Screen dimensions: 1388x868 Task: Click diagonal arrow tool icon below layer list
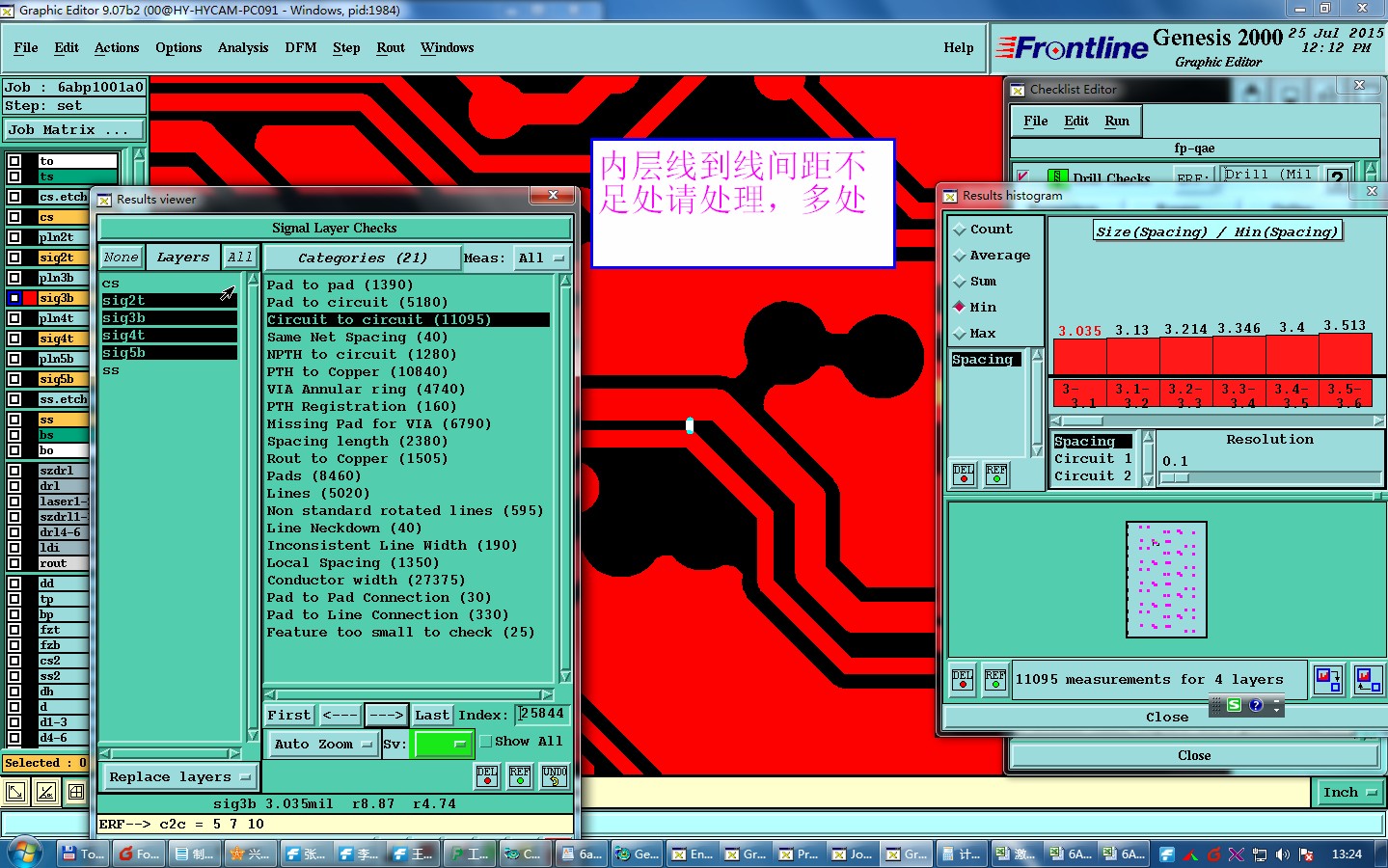pyautogui.click(x=15, y=792)
